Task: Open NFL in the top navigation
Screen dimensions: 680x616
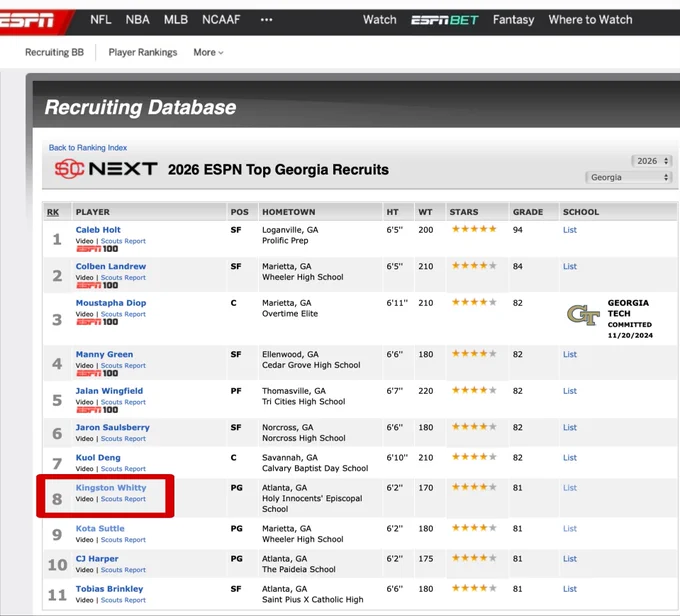Action: click(x=101, y=20)
